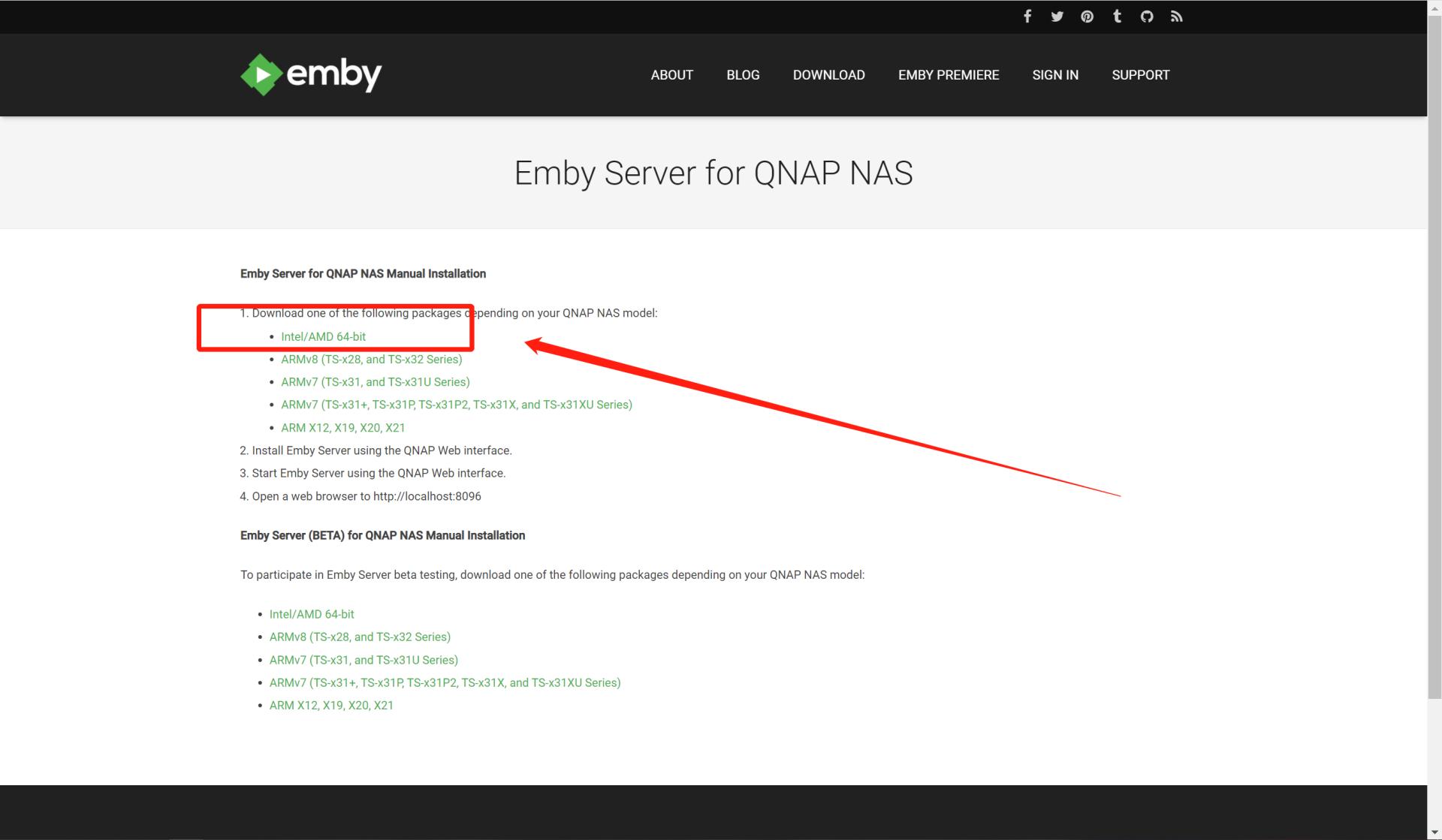Download the beta ARMv7 TS-x31+ package
Image resolution: width=1442 pixels, height=840 pixels.
tap(445, 682)
